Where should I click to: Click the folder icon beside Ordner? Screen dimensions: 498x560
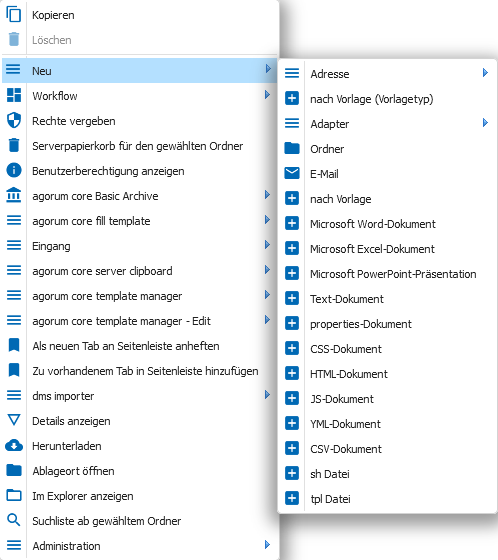pos(292,148)
